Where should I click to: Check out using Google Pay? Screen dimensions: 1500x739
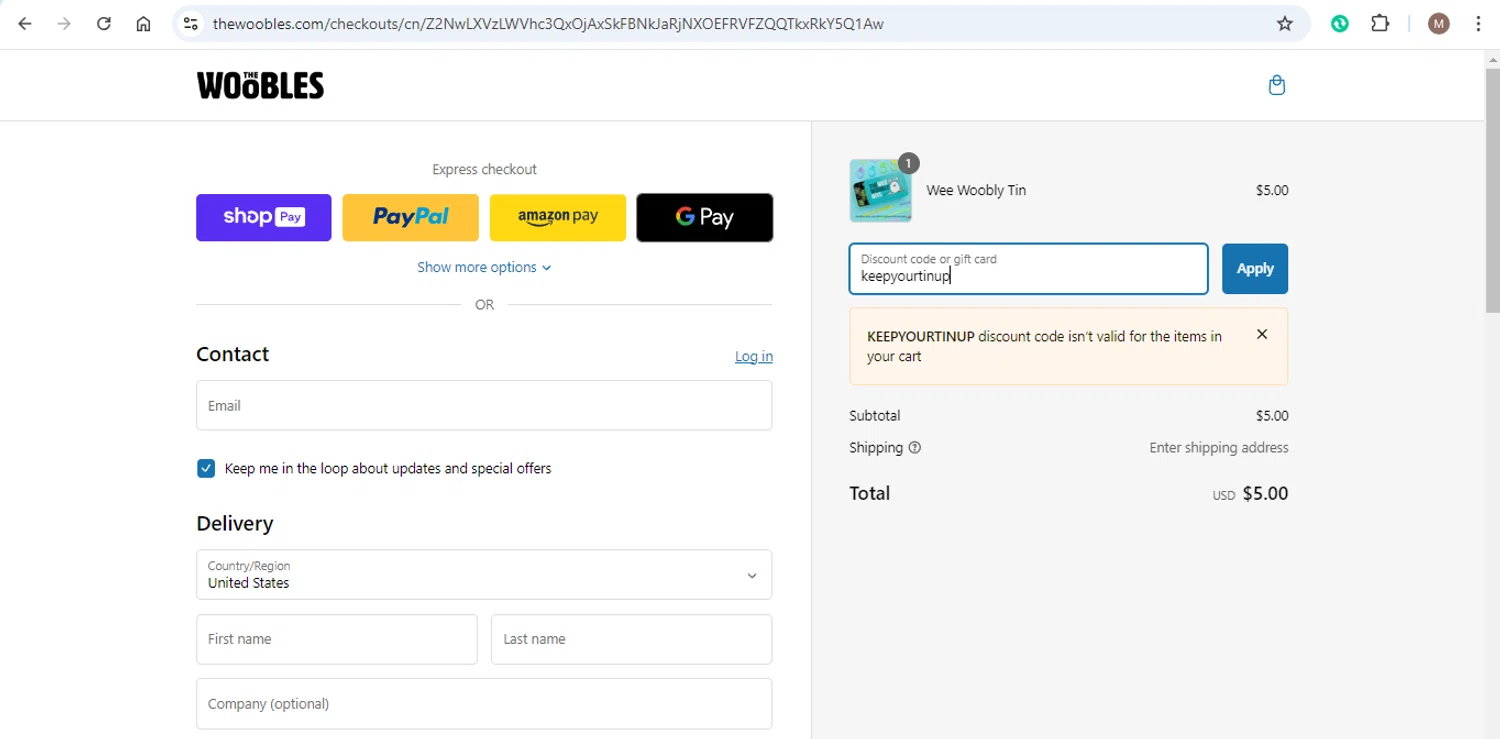tap(704, 217)
